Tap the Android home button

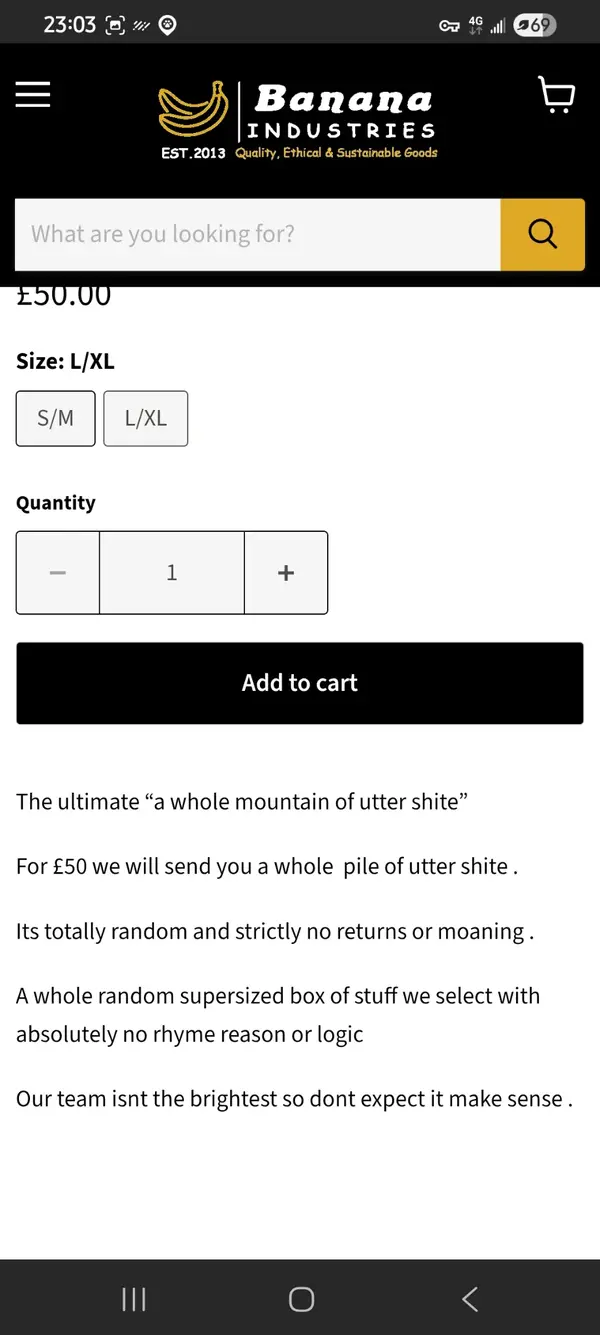(x=301, y=1298)
